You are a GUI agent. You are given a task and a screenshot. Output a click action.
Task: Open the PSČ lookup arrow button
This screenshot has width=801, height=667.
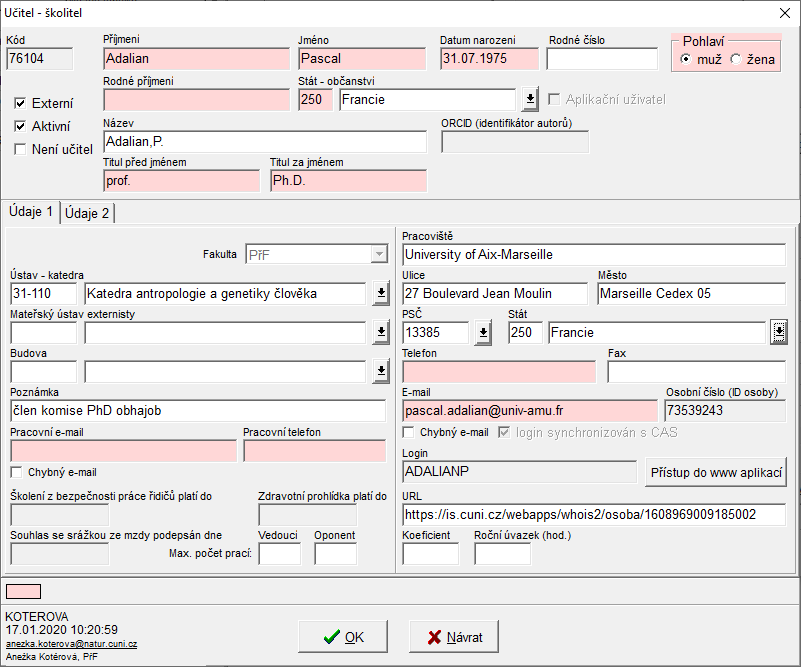[483, 332]
